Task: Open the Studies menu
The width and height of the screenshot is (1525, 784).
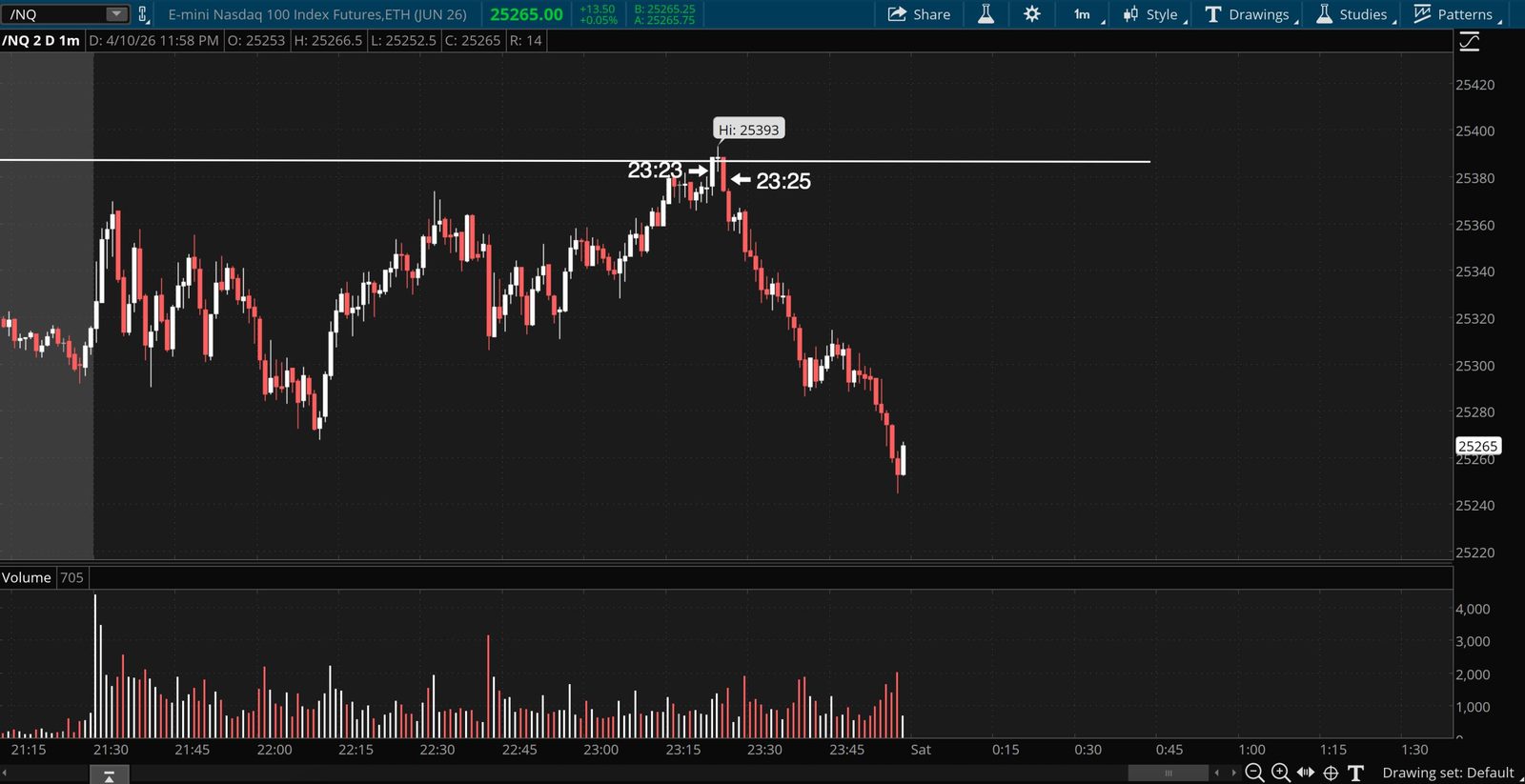Action: point(1355,14)
